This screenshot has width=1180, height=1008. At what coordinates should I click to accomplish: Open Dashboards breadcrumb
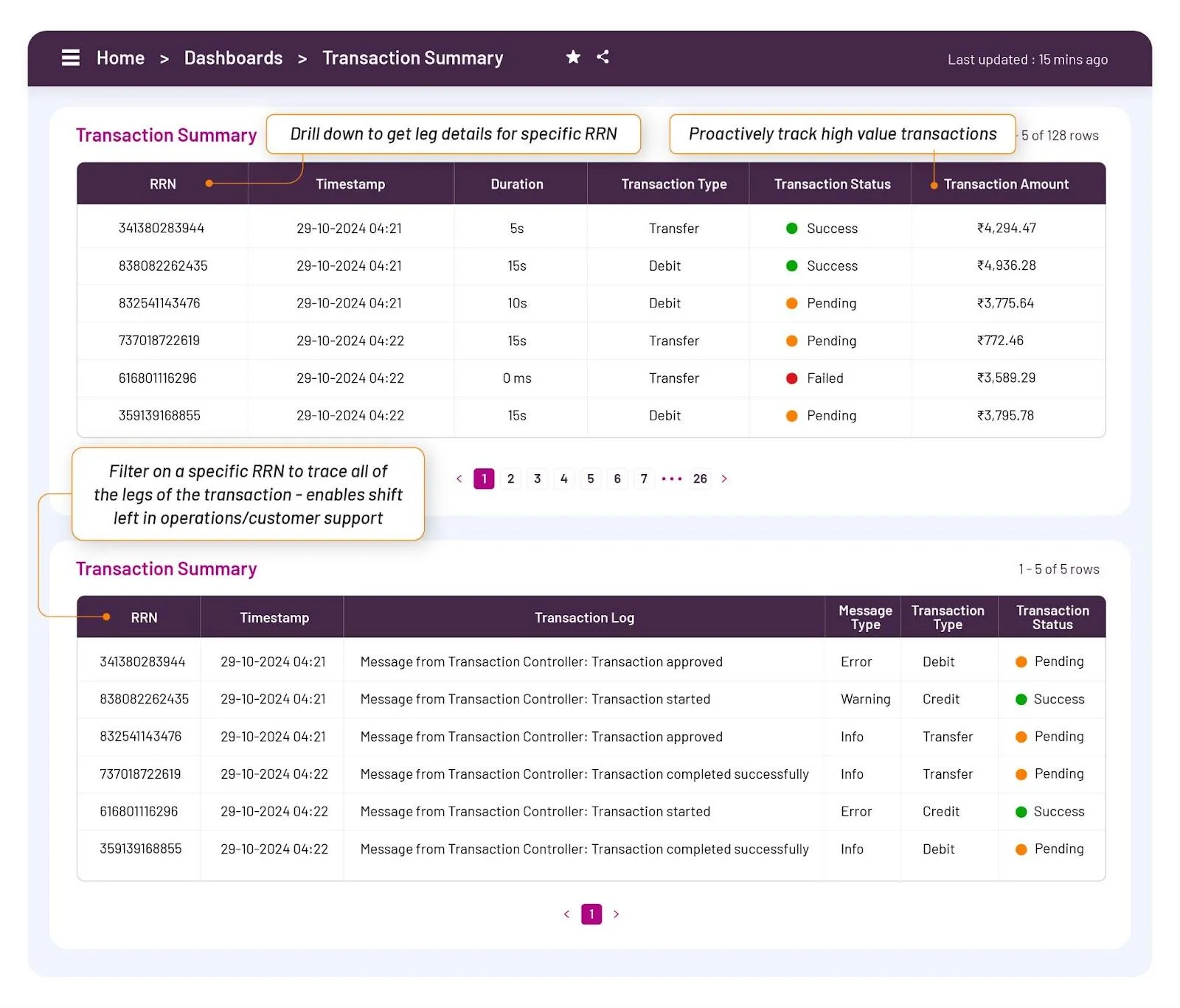tap(233, 58)
